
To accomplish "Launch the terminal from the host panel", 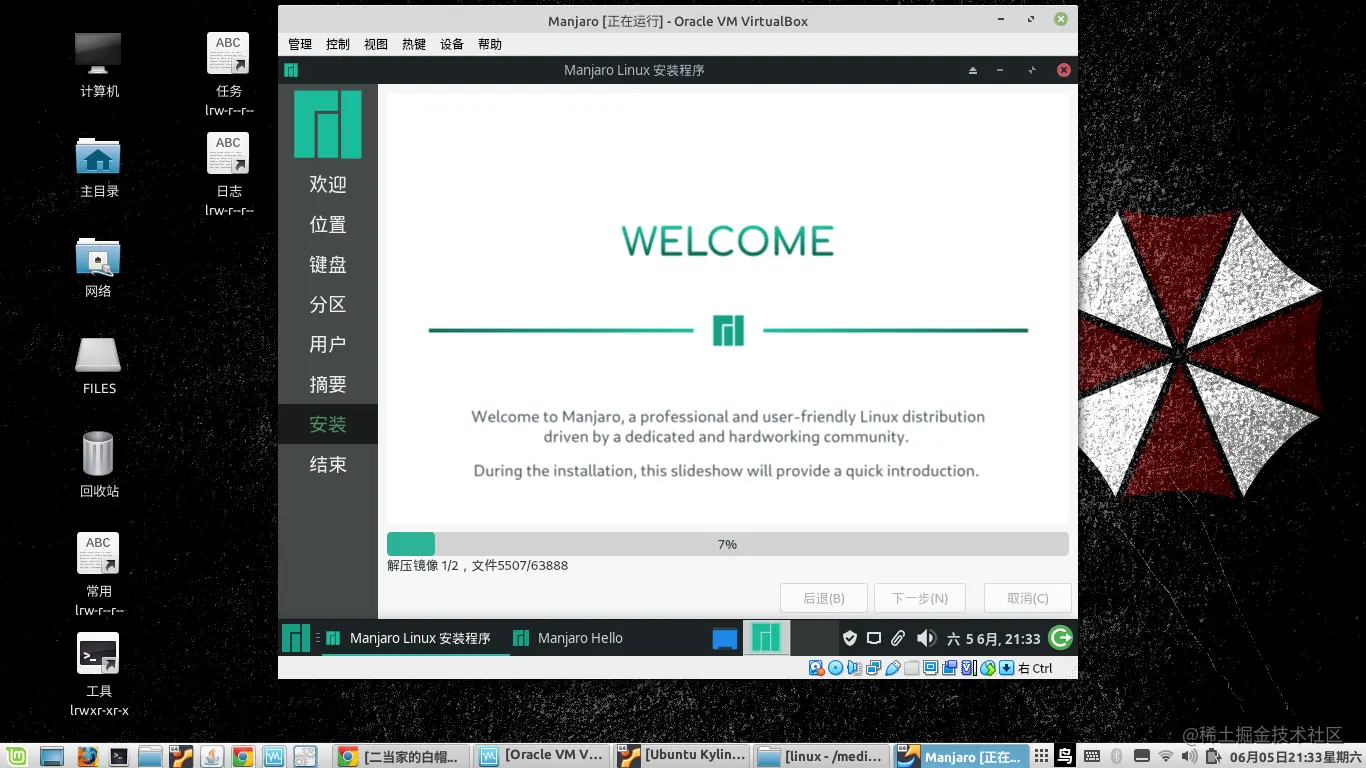I will coord(118,756).
